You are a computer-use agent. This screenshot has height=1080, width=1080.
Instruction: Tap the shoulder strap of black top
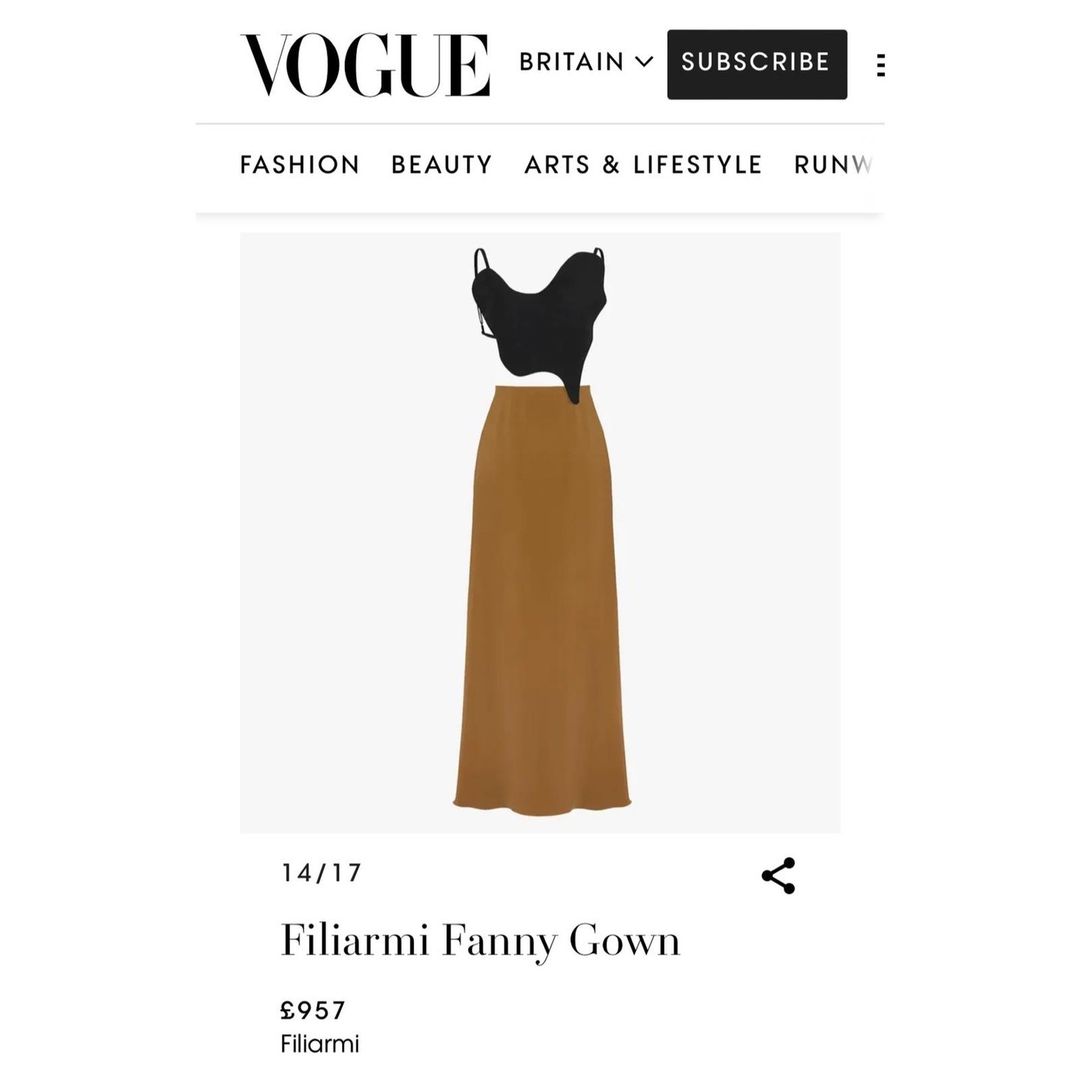[480, 262]
